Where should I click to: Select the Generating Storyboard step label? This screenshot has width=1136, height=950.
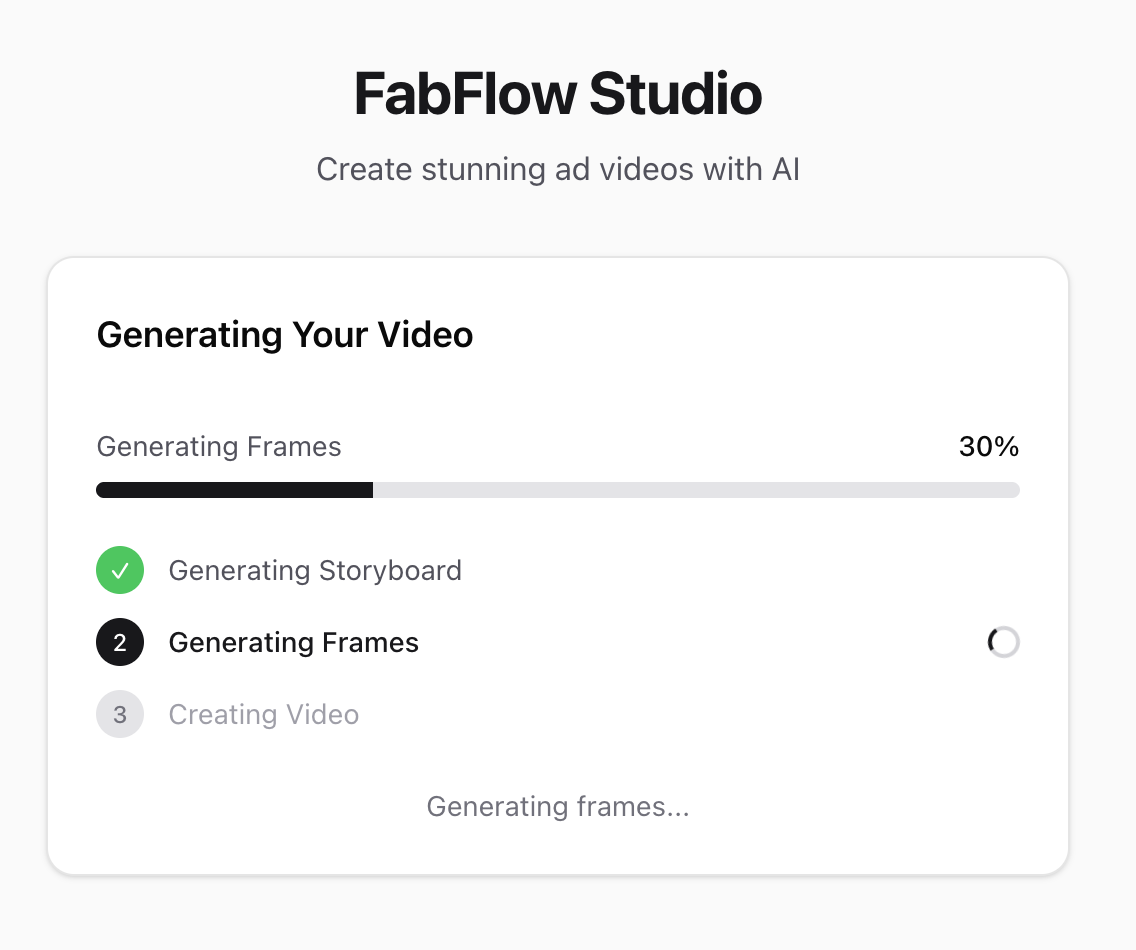coord(315,571)
